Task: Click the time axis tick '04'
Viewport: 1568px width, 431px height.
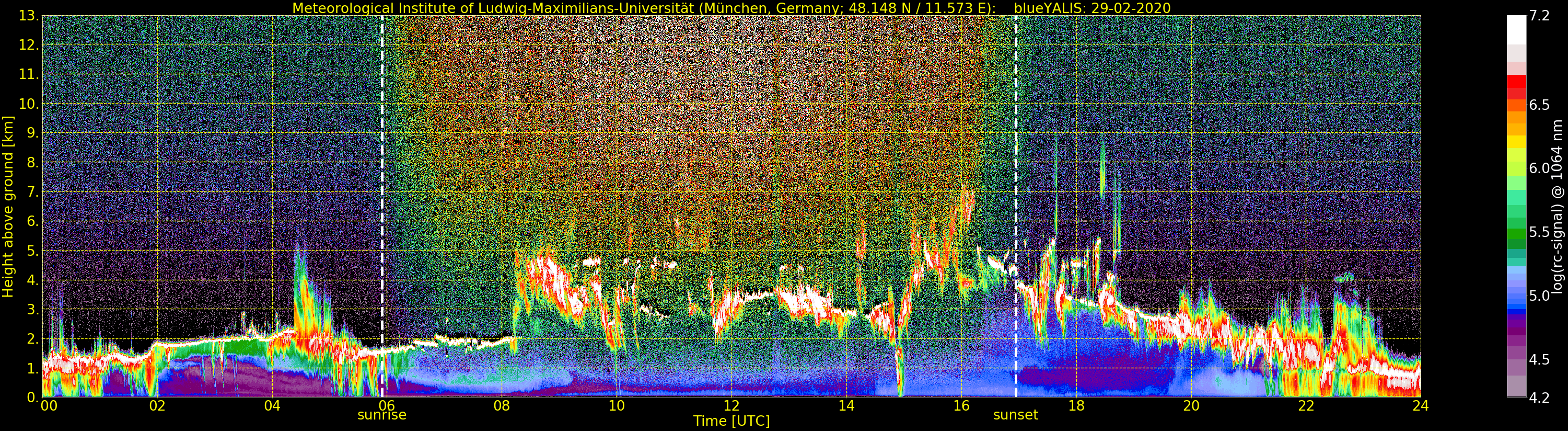Action: click(x=272, y=406)
